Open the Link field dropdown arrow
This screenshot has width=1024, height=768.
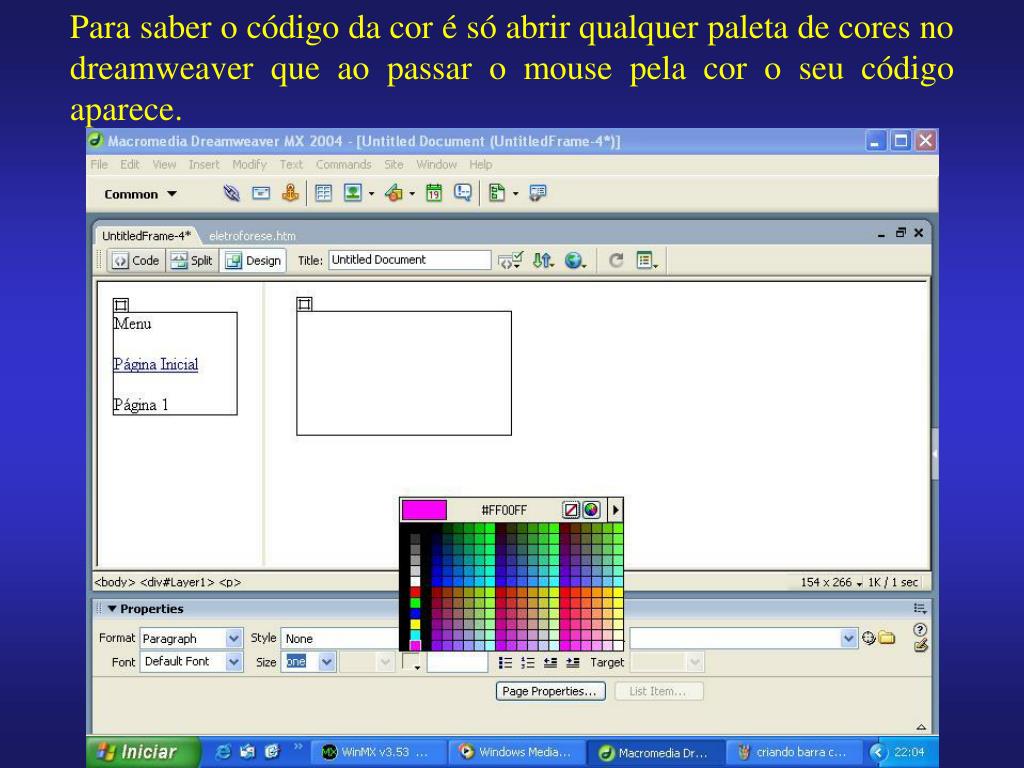click(848, 638)
